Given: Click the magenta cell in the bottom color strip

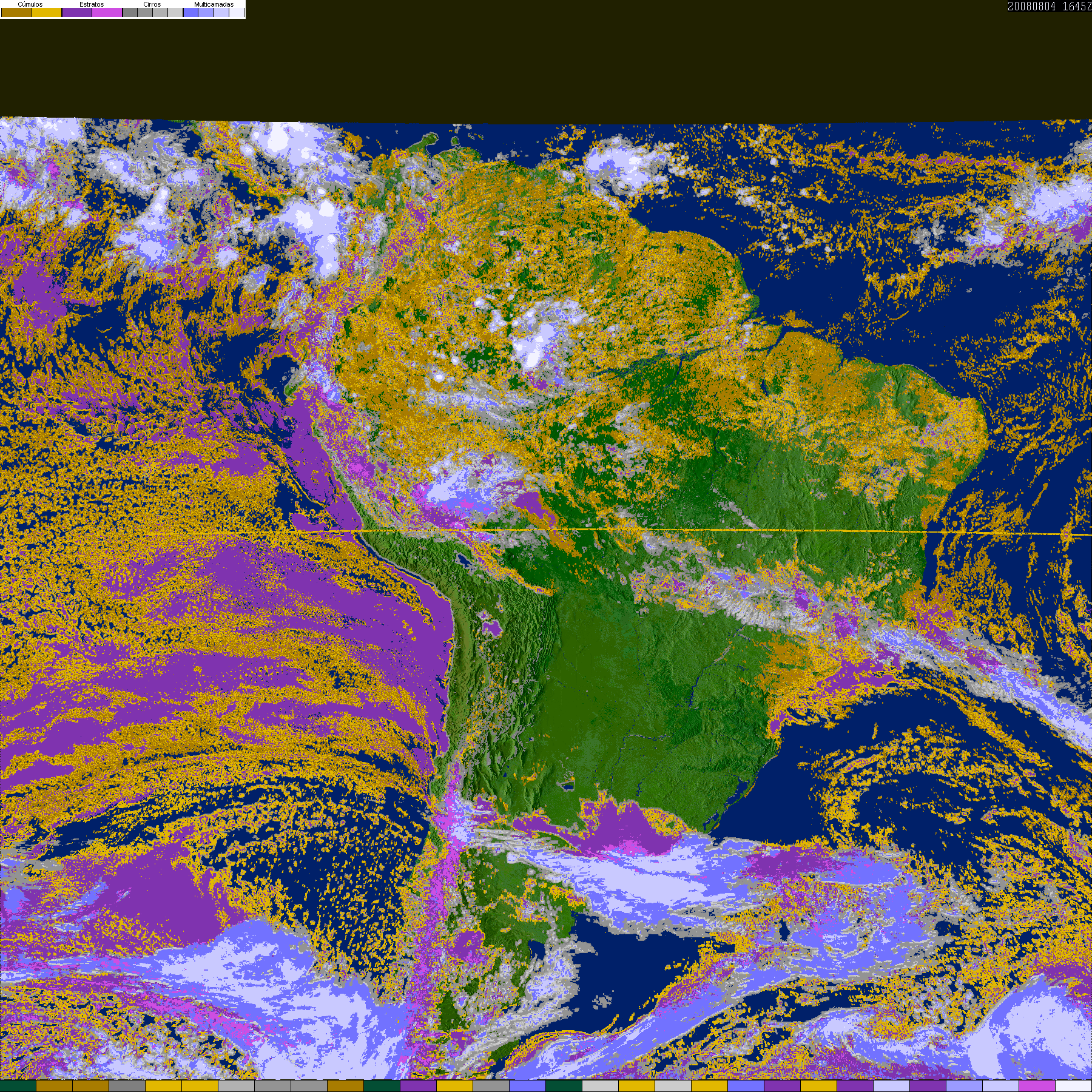Looking at the screenshot, I should 1037,1086.
